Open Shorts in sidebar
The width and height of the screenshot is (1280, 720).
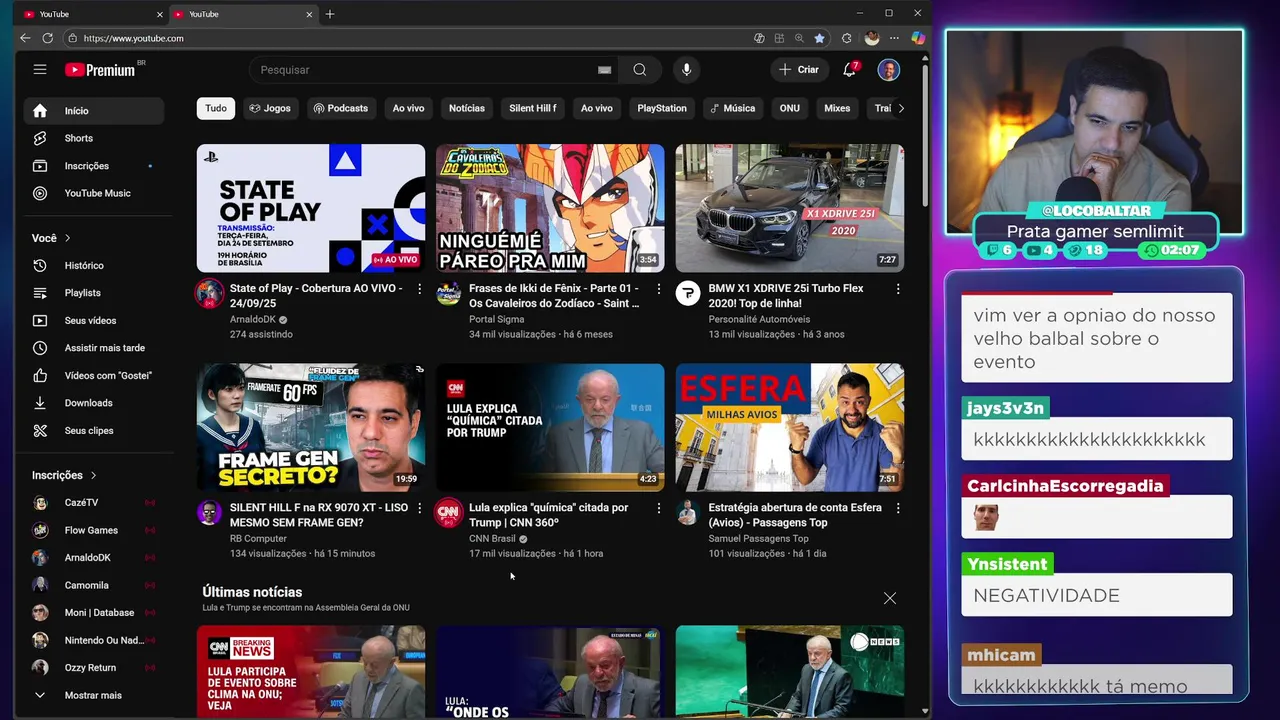pyautogui.click(x=94, y=138)
